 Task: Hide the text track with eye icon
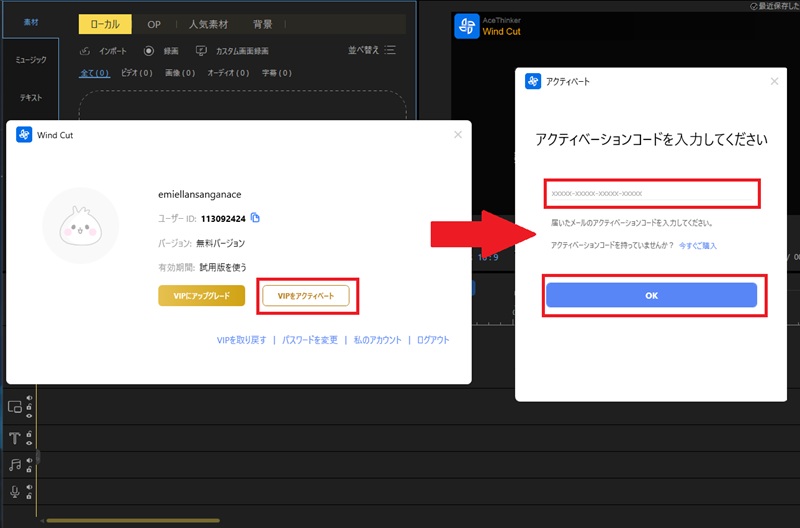click(x=29, y=442)
